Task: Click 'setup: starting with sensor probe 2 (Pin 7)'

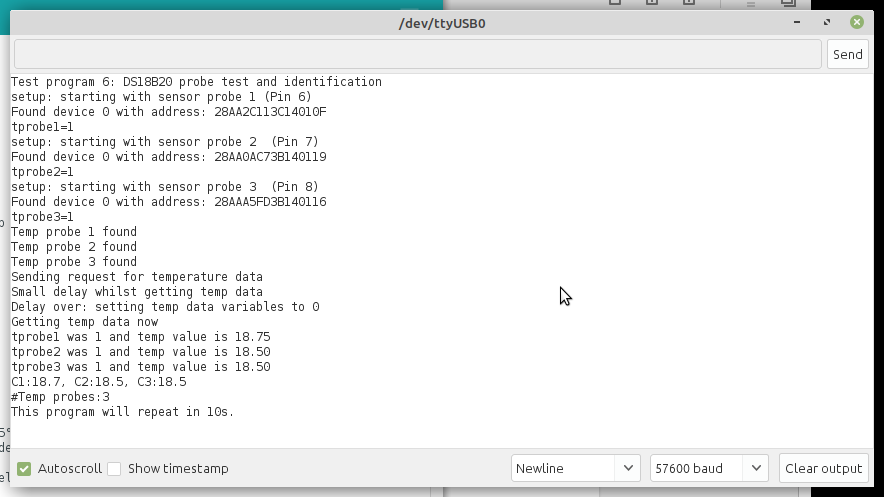Action: (x=165, y=141)
